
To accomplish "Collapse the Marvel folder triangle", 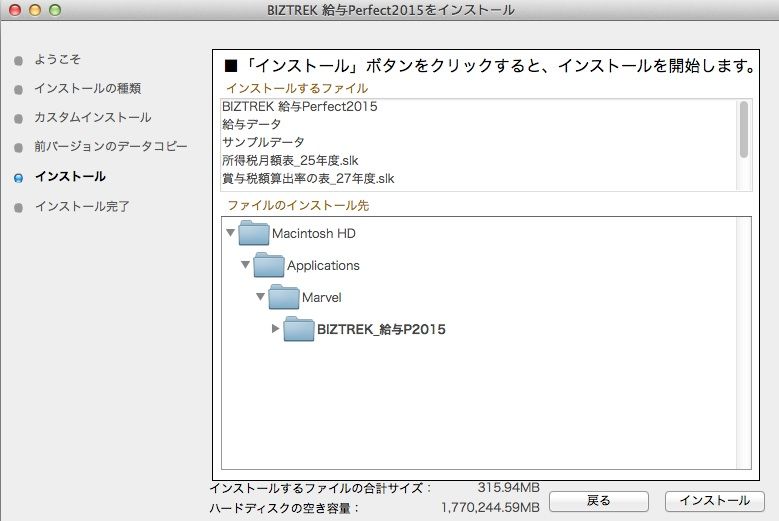I will [x=260, y=297].
